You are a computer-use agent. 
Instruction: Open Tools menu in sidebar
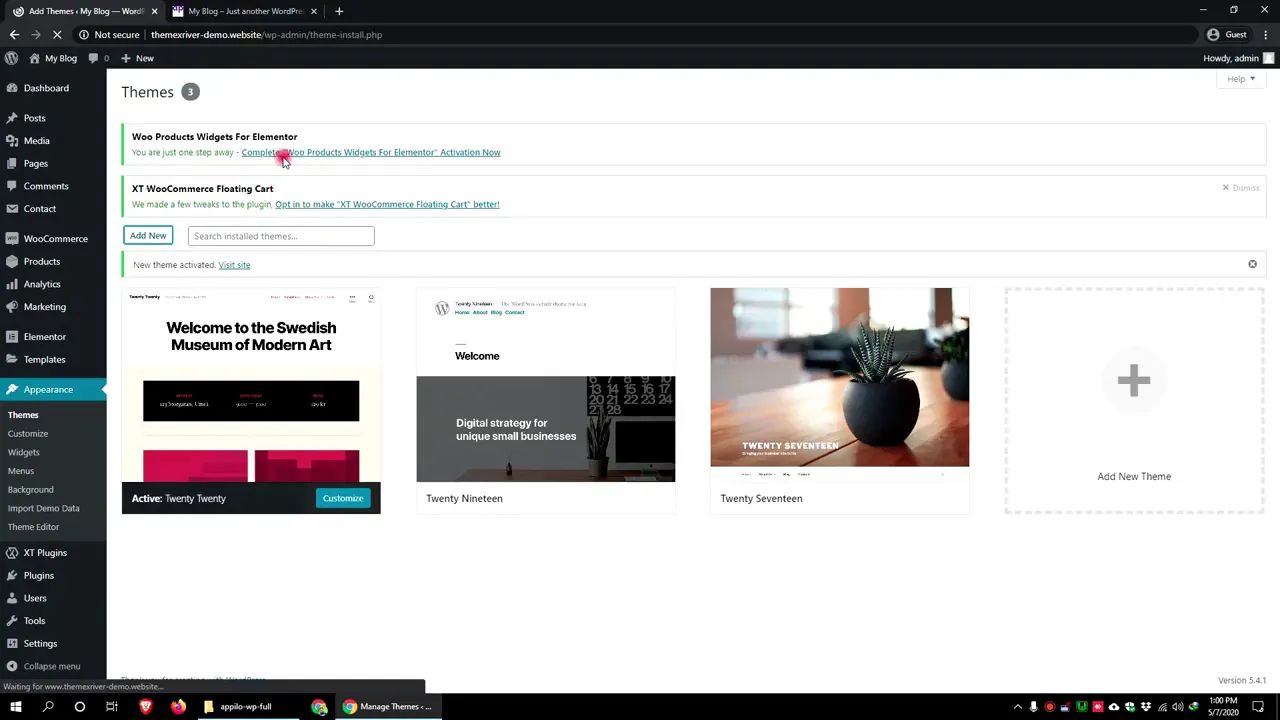[x=34, y=621]
